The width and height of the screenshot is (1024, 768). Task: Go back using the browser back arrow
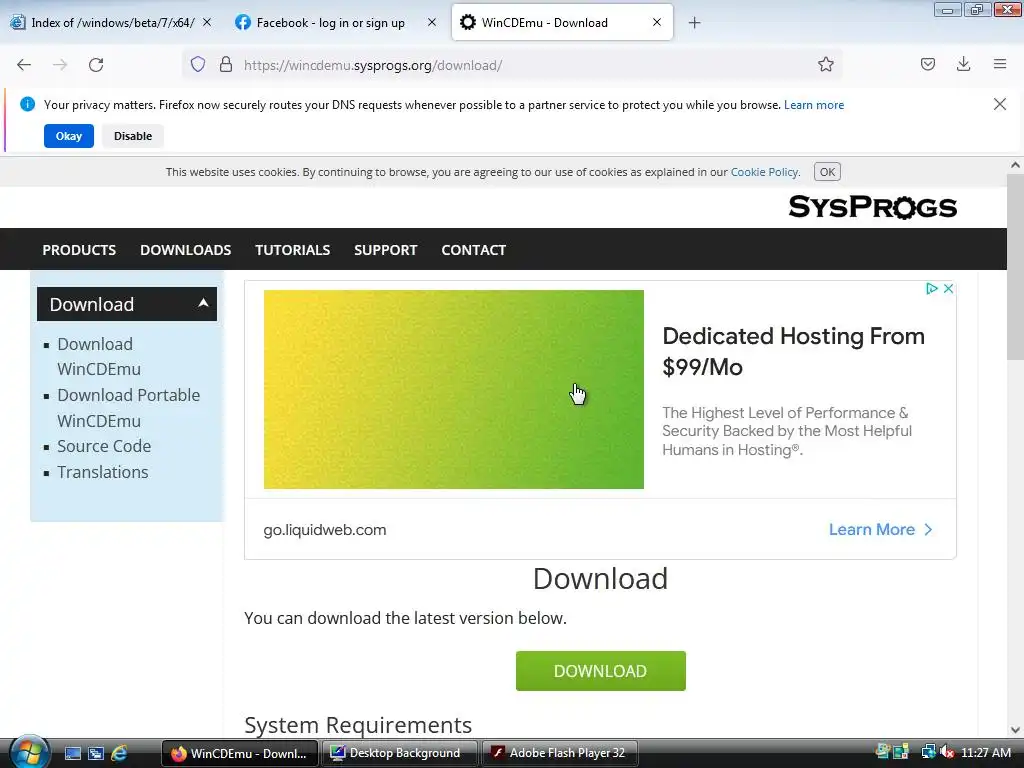click(24, 65)
